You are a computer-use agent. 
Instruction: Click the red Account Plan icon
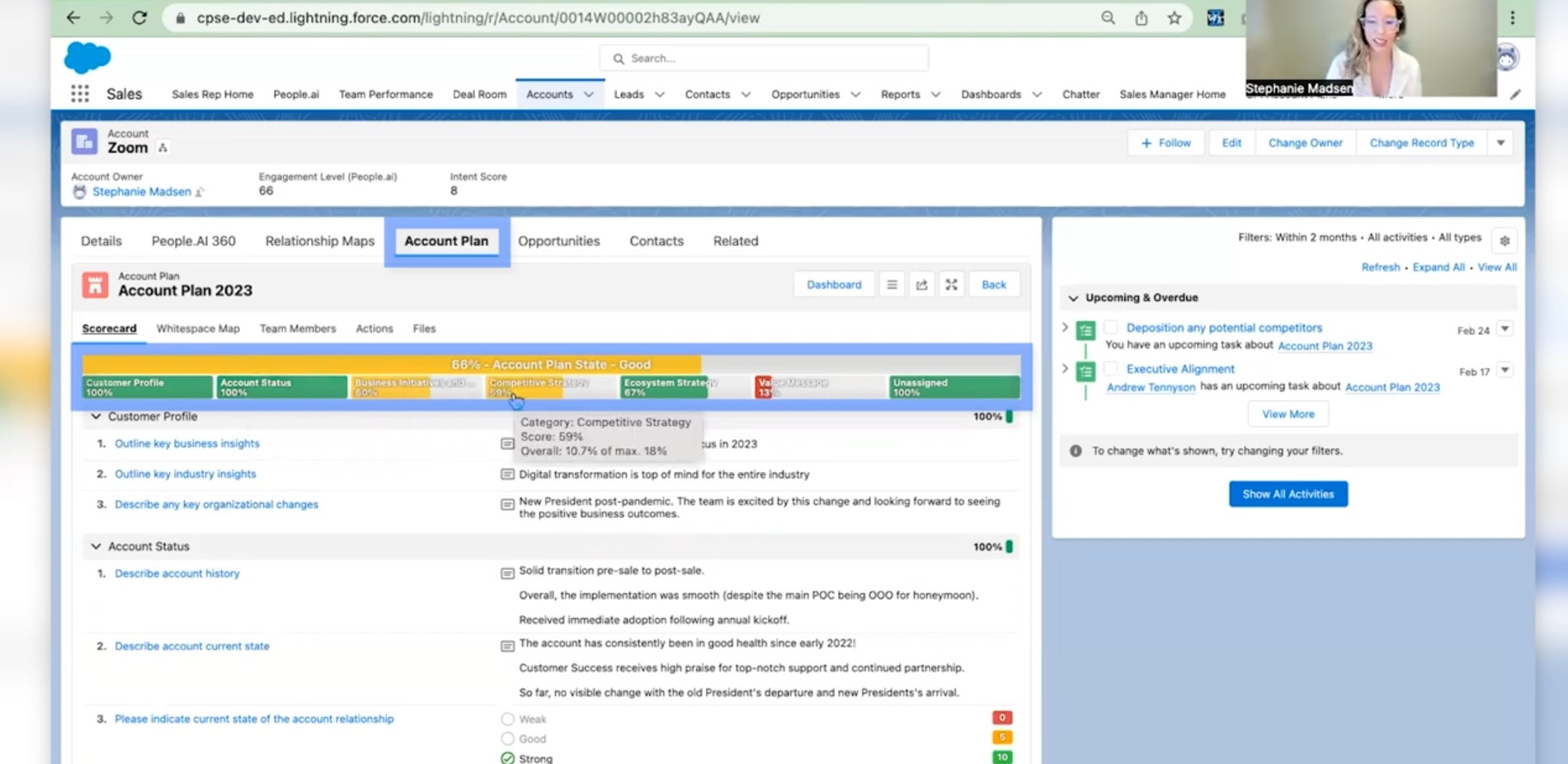pos(95,285)
